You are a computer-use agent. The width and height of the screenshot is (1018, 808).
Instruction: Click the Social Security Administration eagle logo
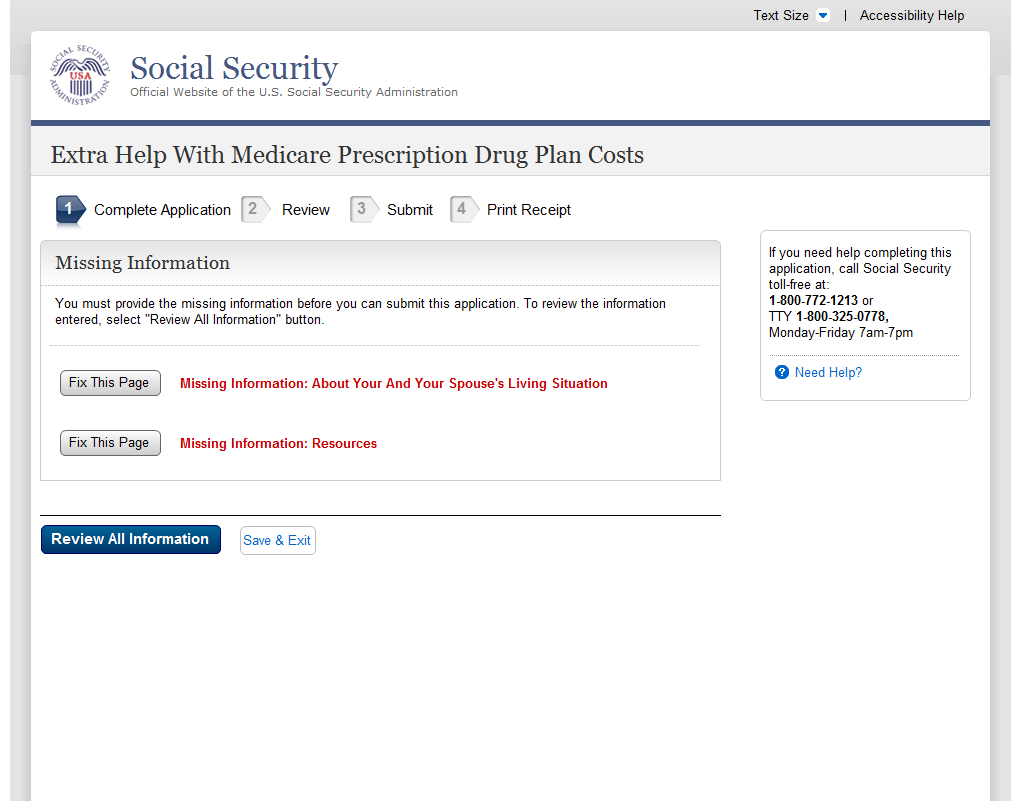[x=80, y=76]
